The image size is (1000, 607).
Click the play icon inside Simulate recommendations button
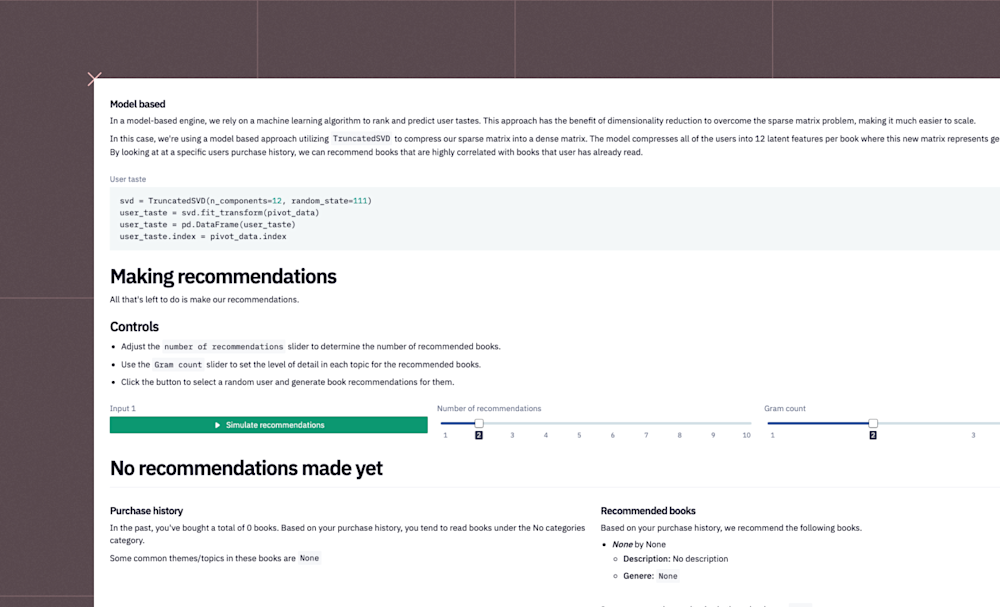coord(217,424)
